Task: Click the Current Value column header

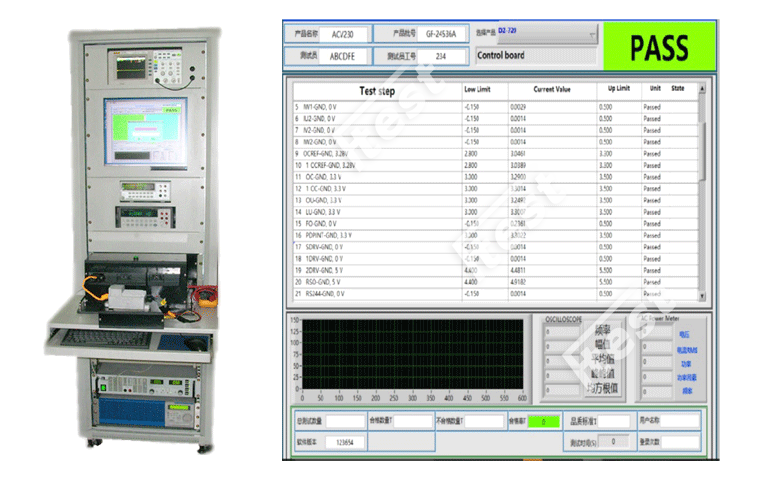Action: point(551,88)
